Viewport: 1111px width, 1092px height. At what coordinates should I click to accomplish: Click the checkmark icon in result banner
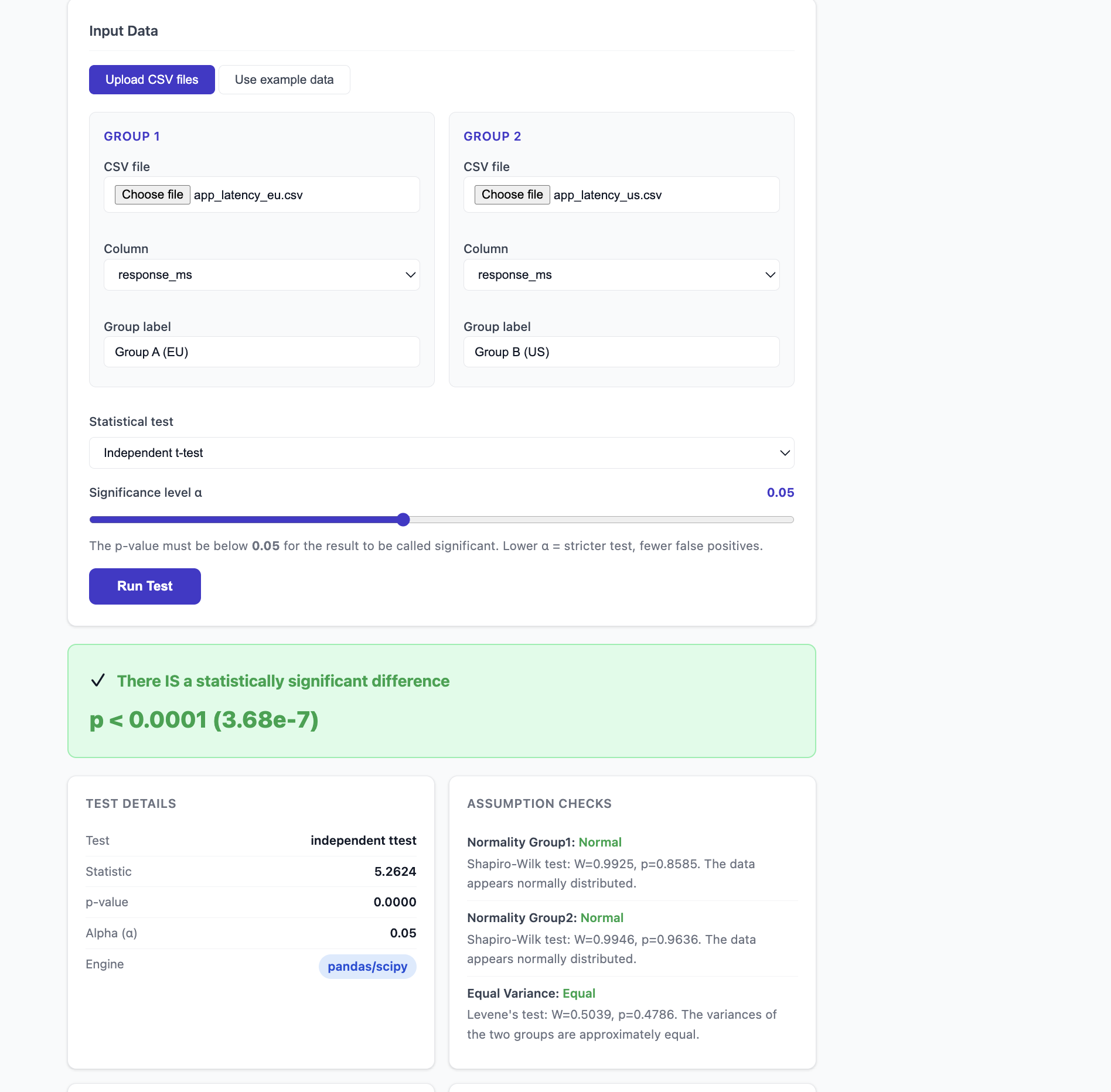pyautogui.click(x=98, y=680)
